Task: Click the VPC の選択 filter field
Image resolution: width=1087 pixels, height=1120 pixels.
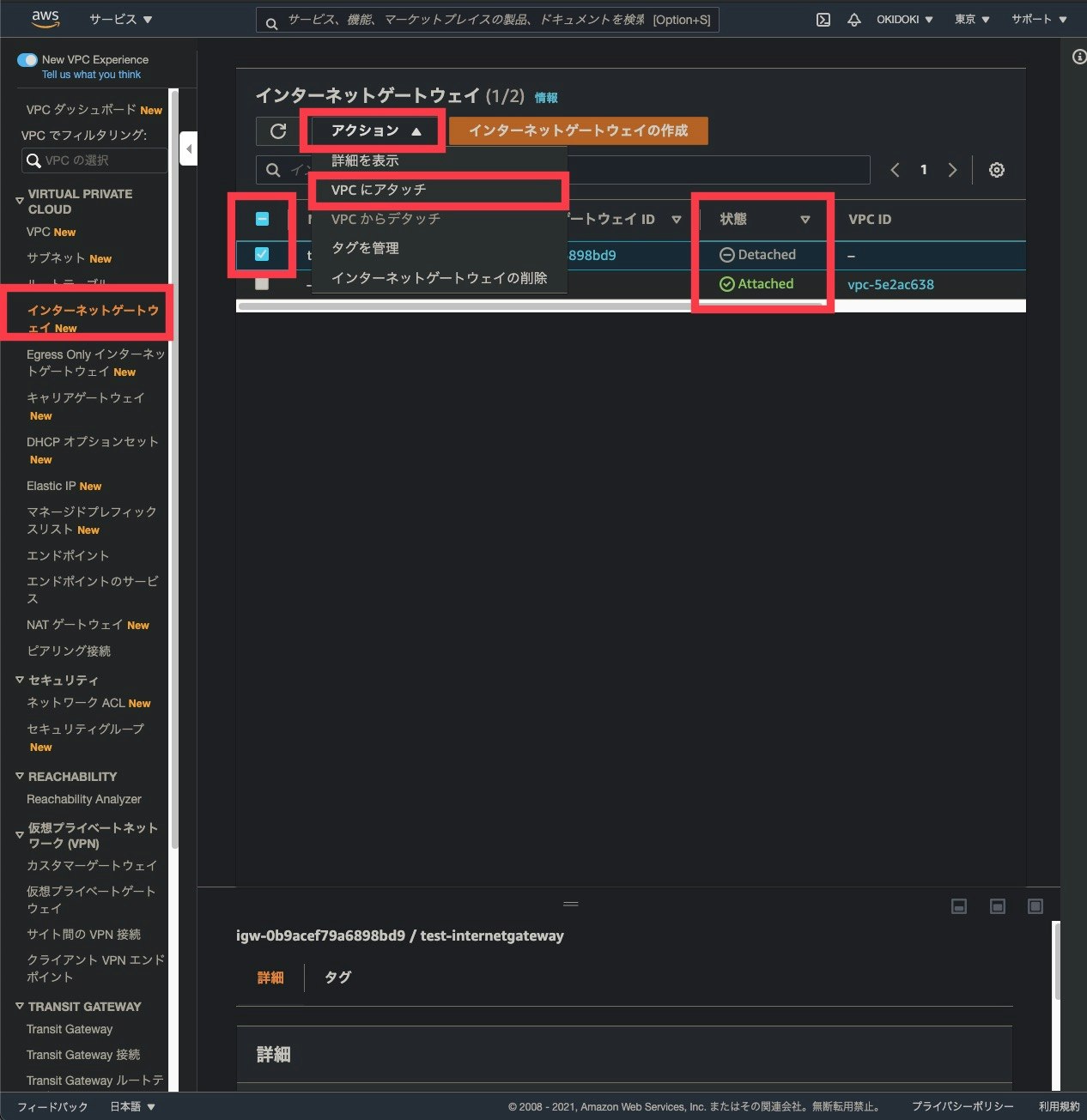Action: pyautogui.click(x=94, y=160)
